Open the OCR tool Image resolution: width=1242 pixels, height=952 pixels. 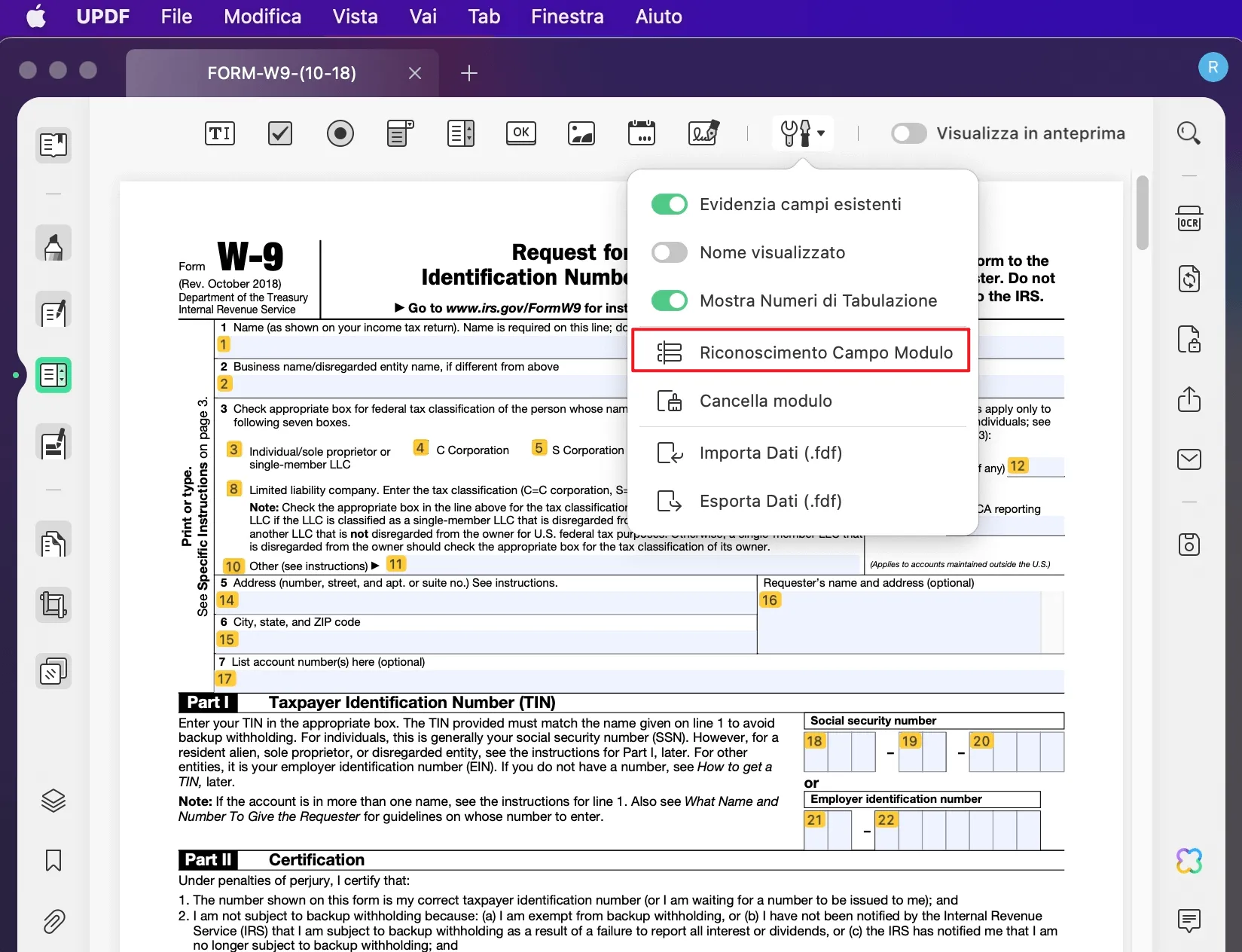coord(1189,219)
